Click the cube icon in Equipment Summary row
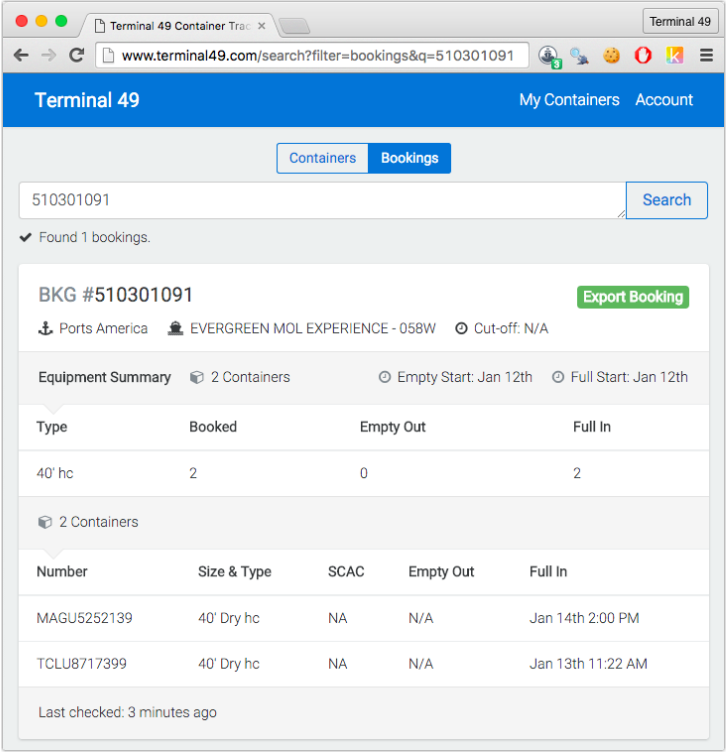 (x=197, y=377)
